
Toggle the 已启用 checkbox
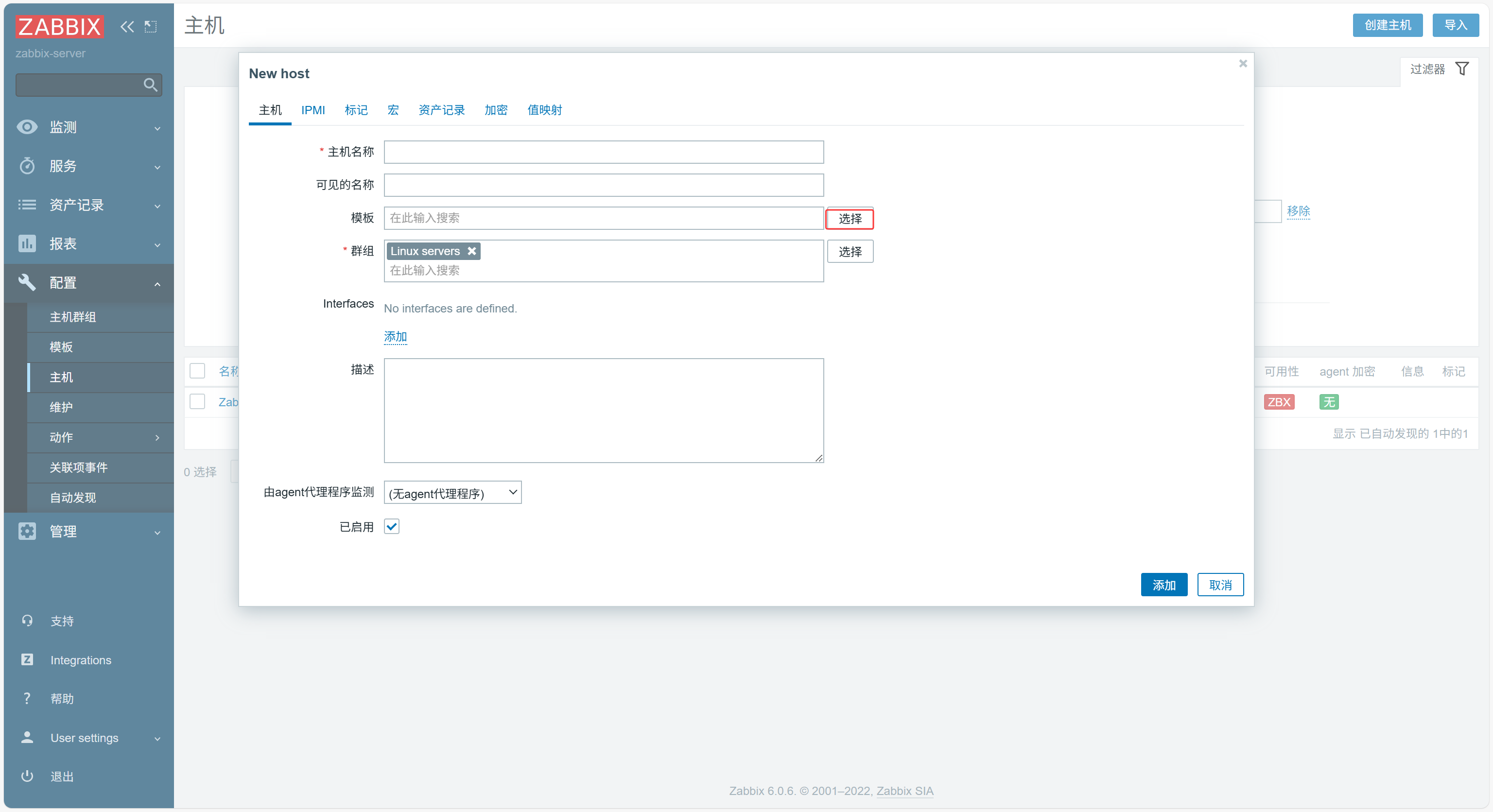click(x=392, y=526)
